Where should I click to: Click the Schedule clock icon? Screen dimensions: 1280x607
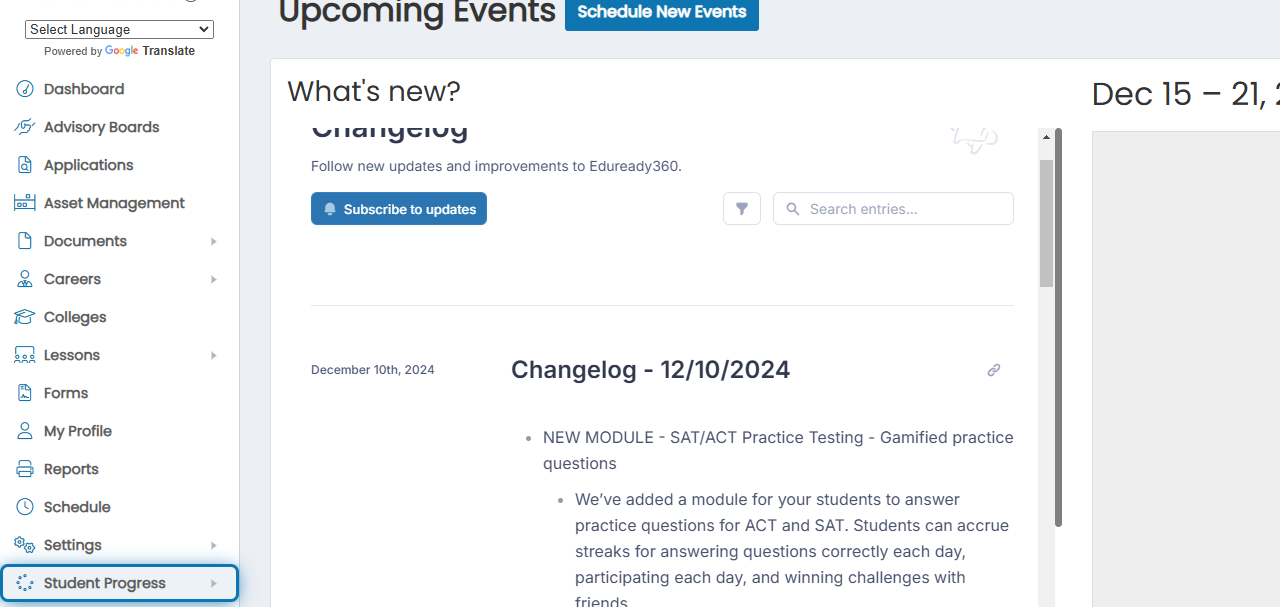pos(25,507)
